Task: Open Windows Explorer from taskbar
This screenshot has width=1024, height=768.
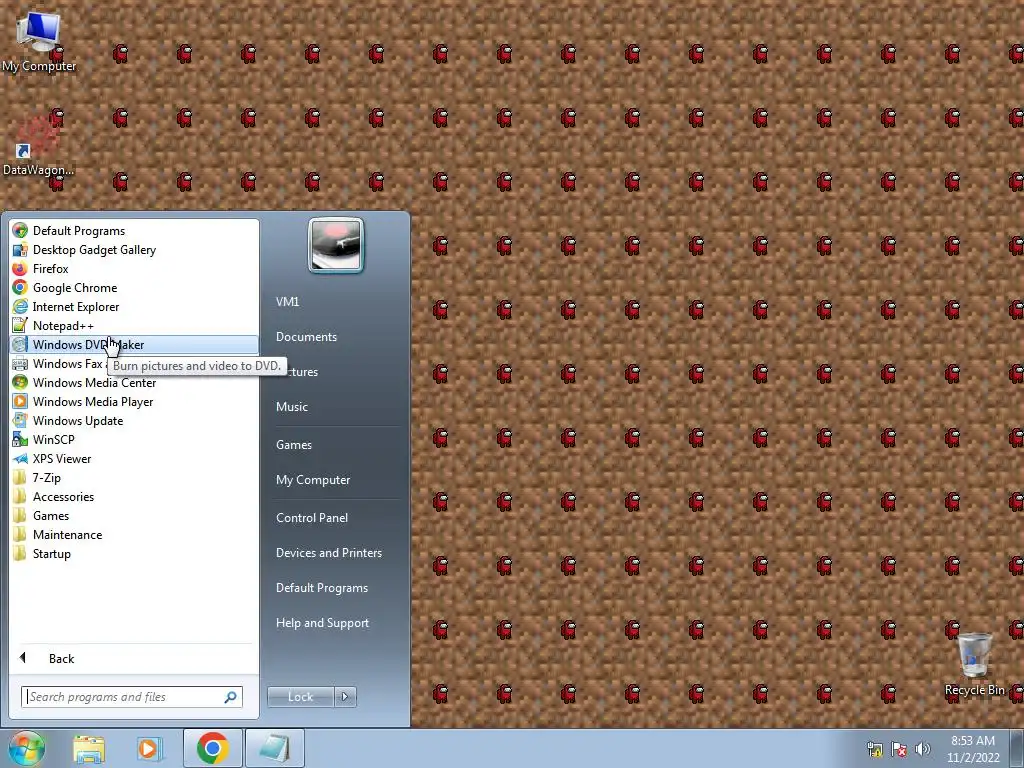Action: [x=89, y=748]
